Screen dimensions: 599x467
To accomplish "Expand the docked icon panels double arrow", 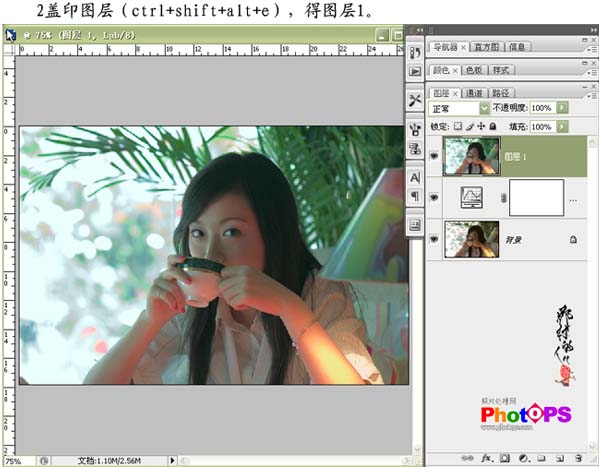I will 420,30.
